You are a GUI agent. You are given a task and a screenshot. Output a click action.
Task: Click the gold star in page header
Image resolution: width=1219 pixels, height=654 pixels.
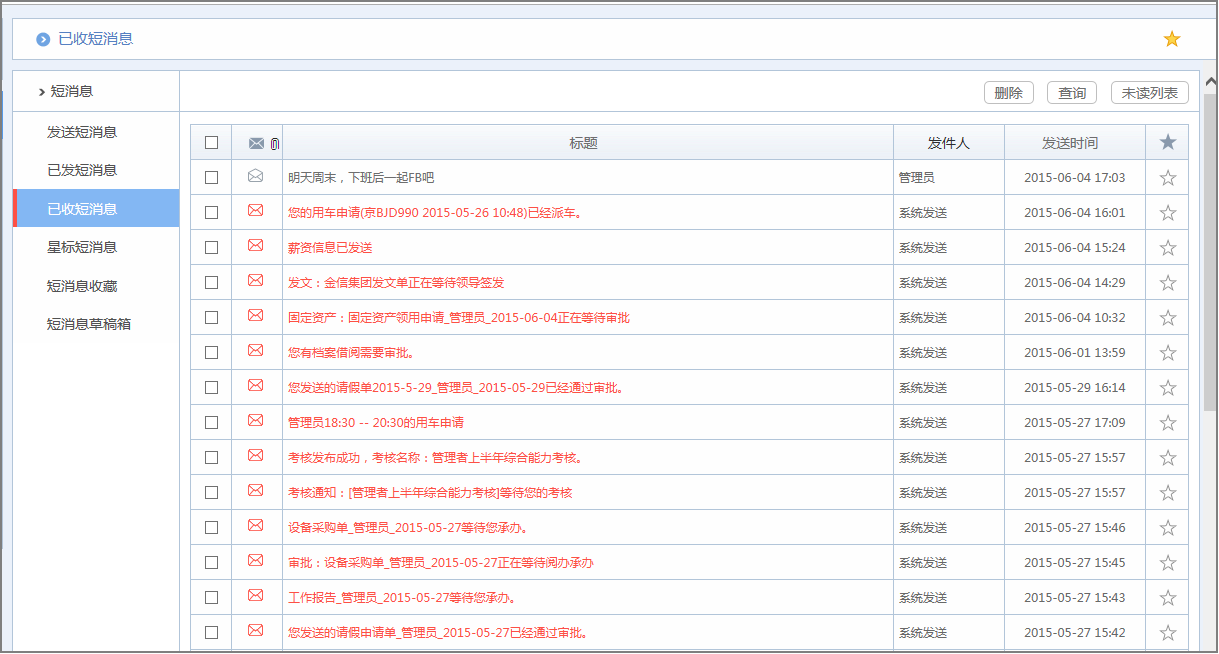tap(1172, 39)
